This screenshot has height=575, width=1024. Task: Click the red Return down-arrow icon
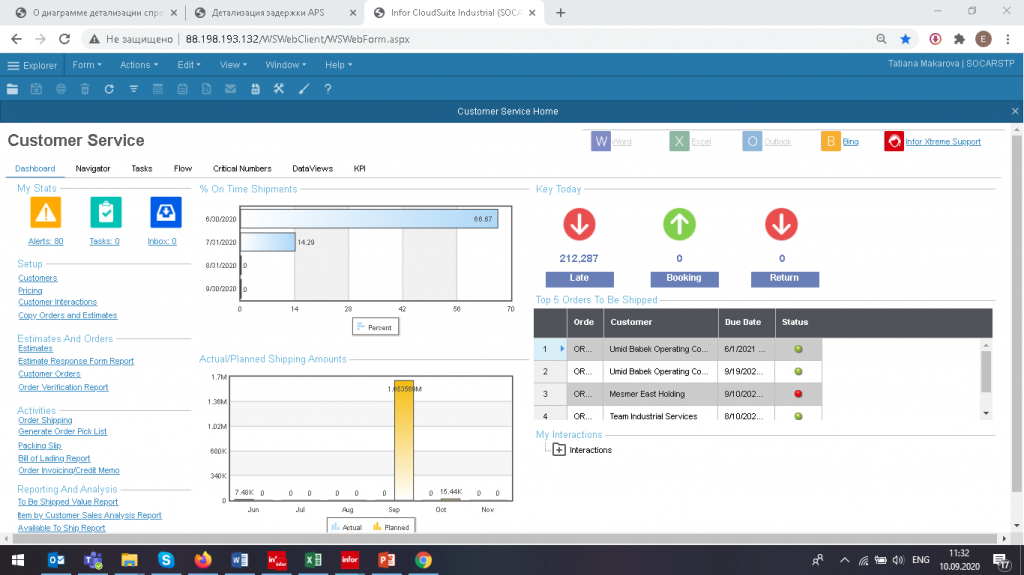click(x=781, y=224)
